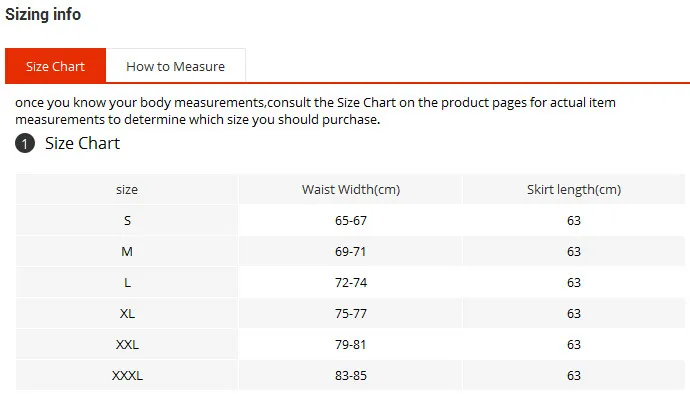Select the L size row label
Screen dimensions: 690x394
pos(127,282)
